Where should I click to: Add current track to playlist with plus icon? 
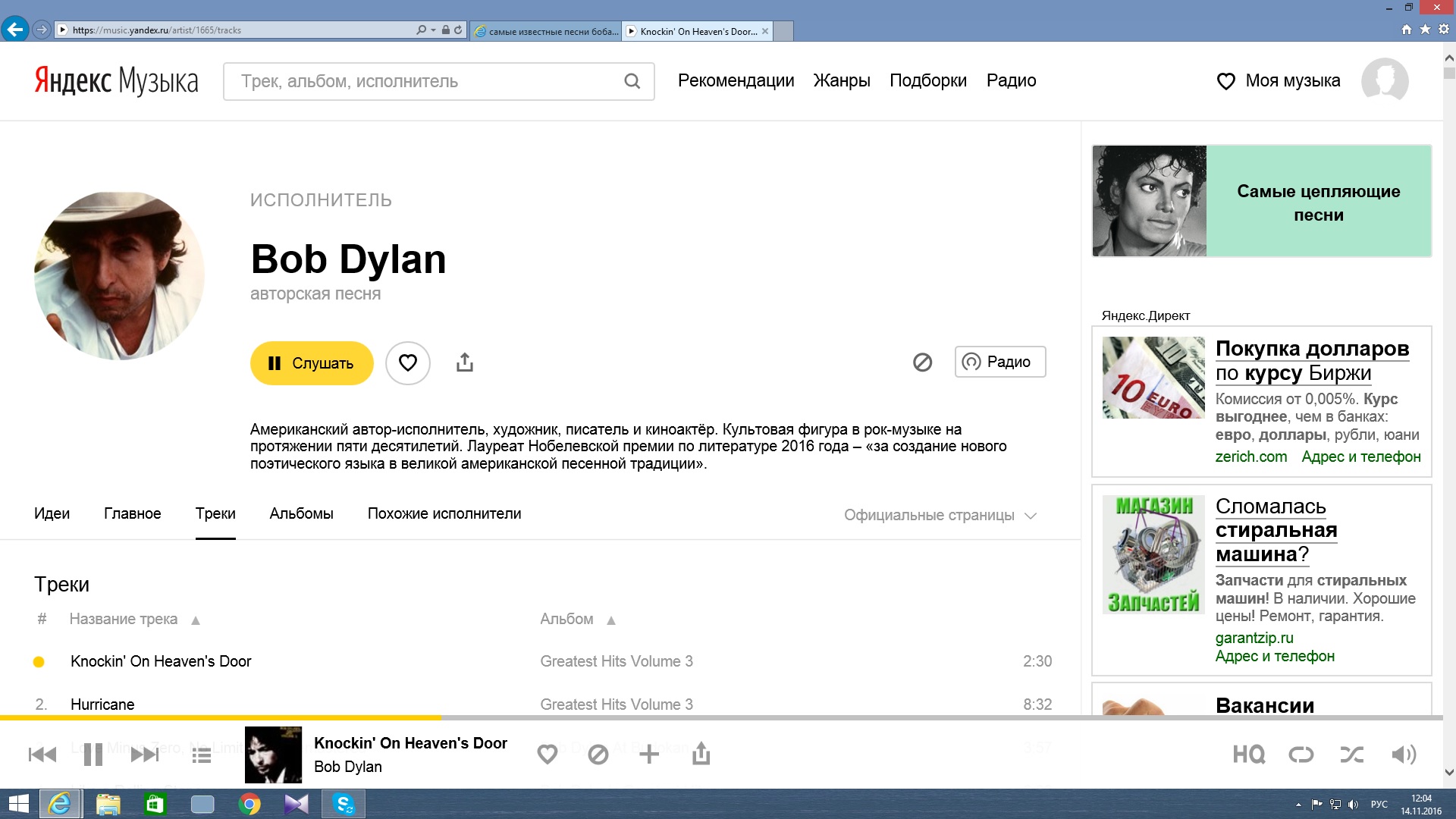tap(649, 754)
